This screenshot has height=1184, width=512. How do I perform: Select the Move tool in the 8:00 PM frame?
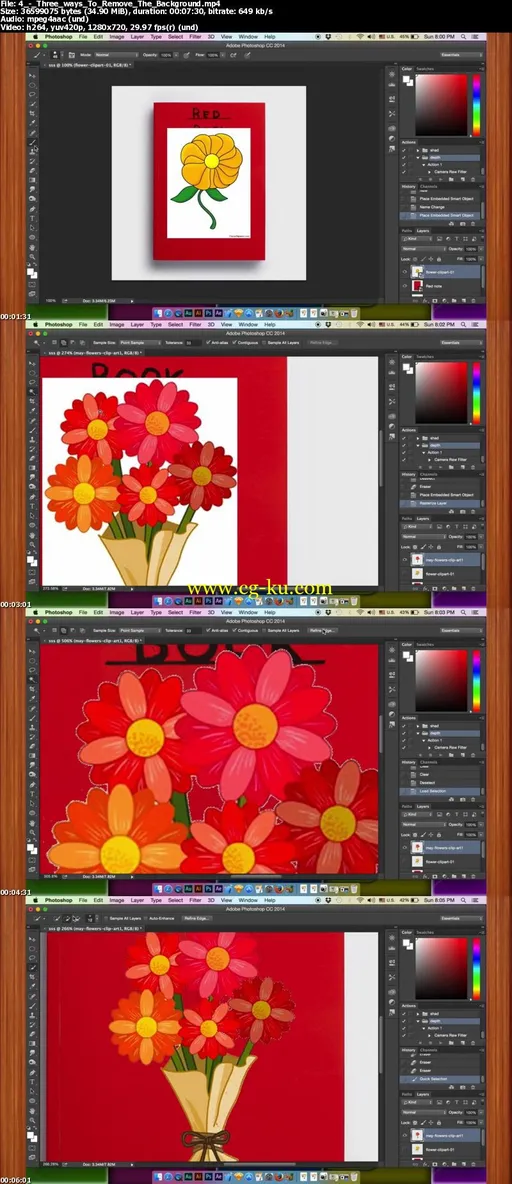[32, 76]
